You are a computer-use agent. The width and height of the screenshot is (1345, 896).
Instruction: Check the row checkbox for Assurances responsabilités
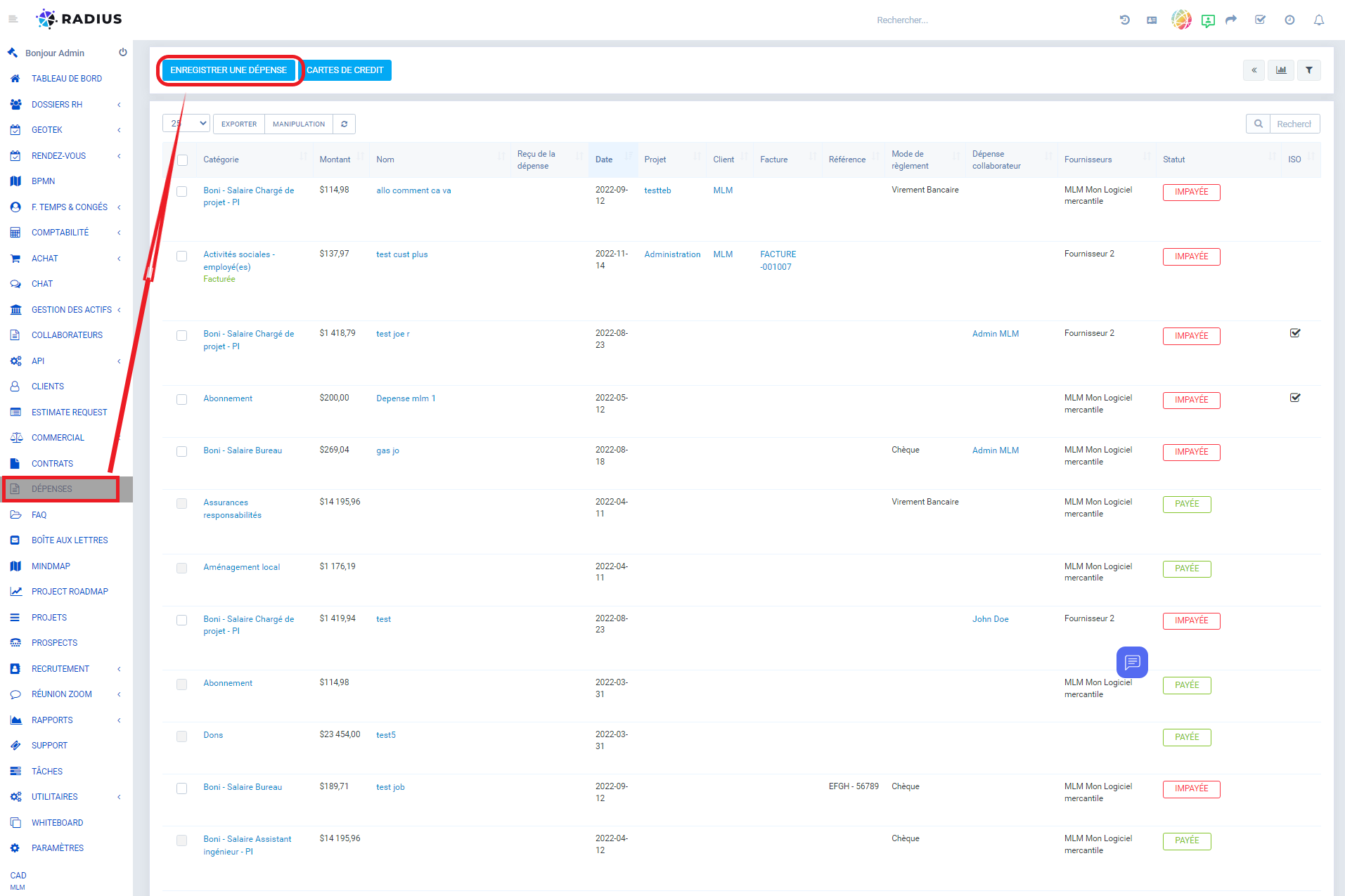tap(181, 504)
